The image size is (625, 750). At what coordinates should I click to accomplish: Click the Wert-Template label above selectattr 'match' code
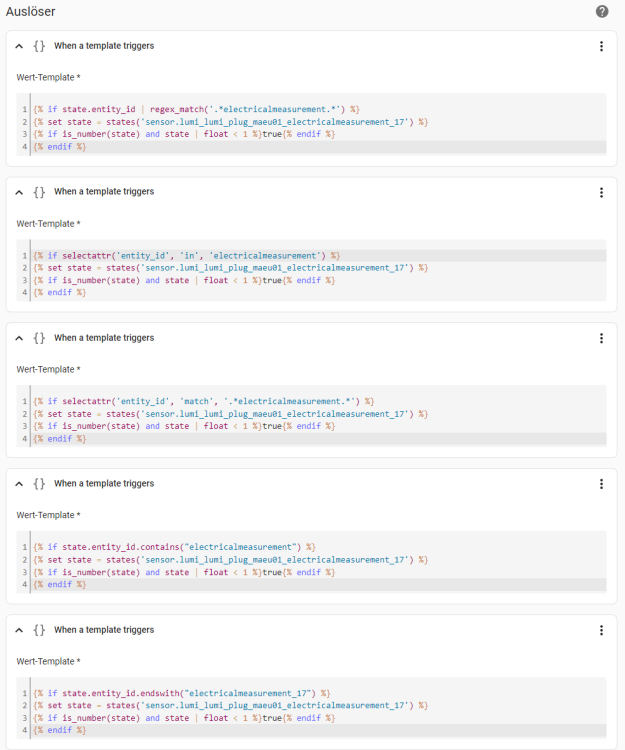pos(48,369)
